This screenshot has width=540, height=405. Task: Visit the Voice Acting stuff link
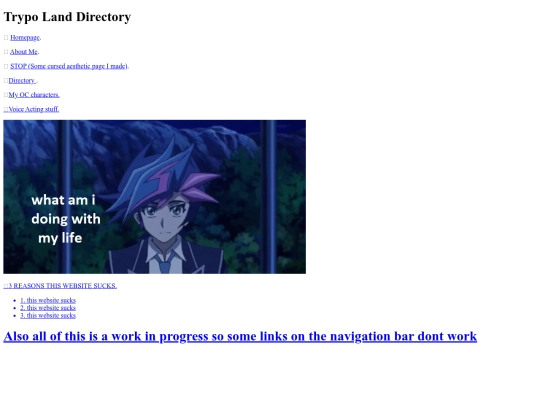coord(33,109)
